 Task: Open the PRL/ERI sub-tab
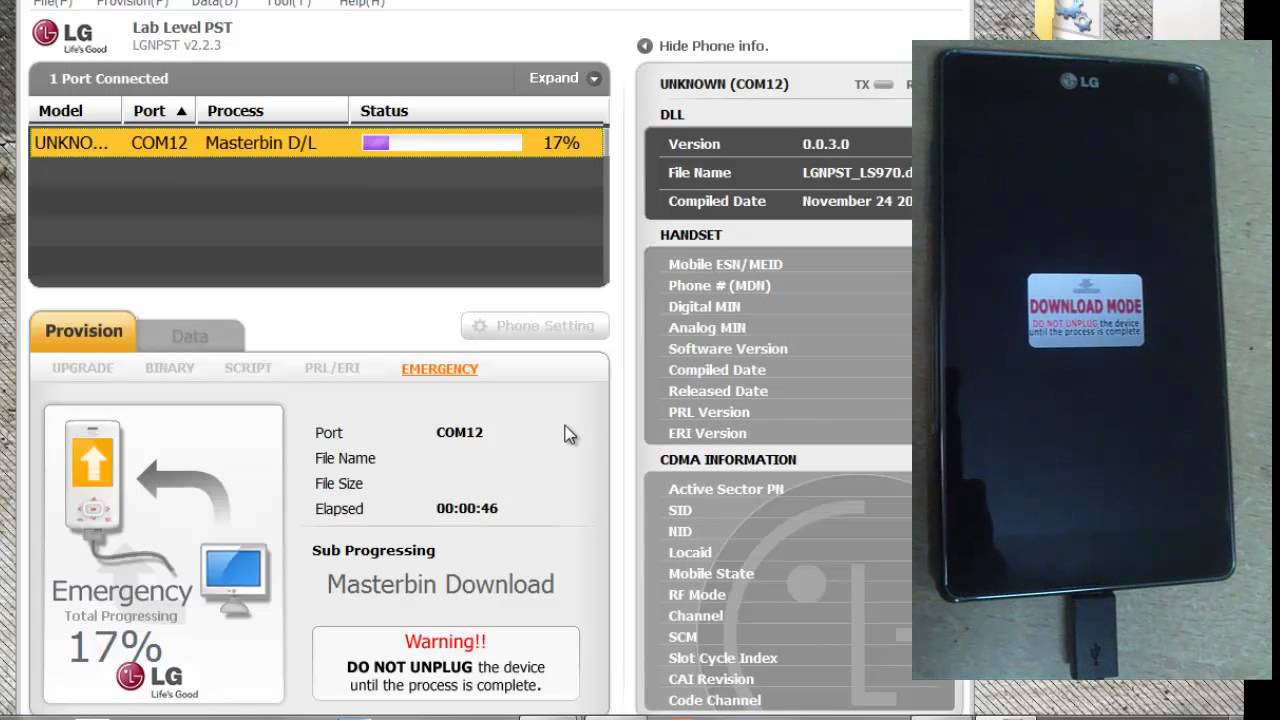point(332,368)
